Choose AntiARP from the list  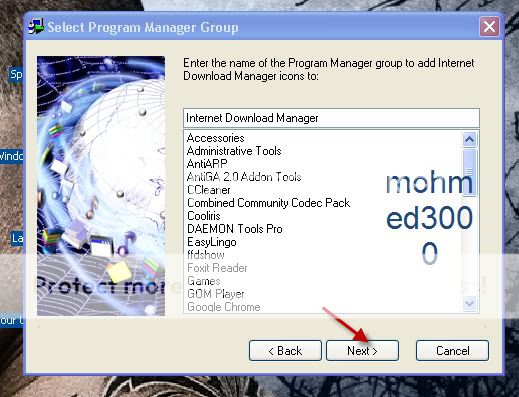point(207,164)
